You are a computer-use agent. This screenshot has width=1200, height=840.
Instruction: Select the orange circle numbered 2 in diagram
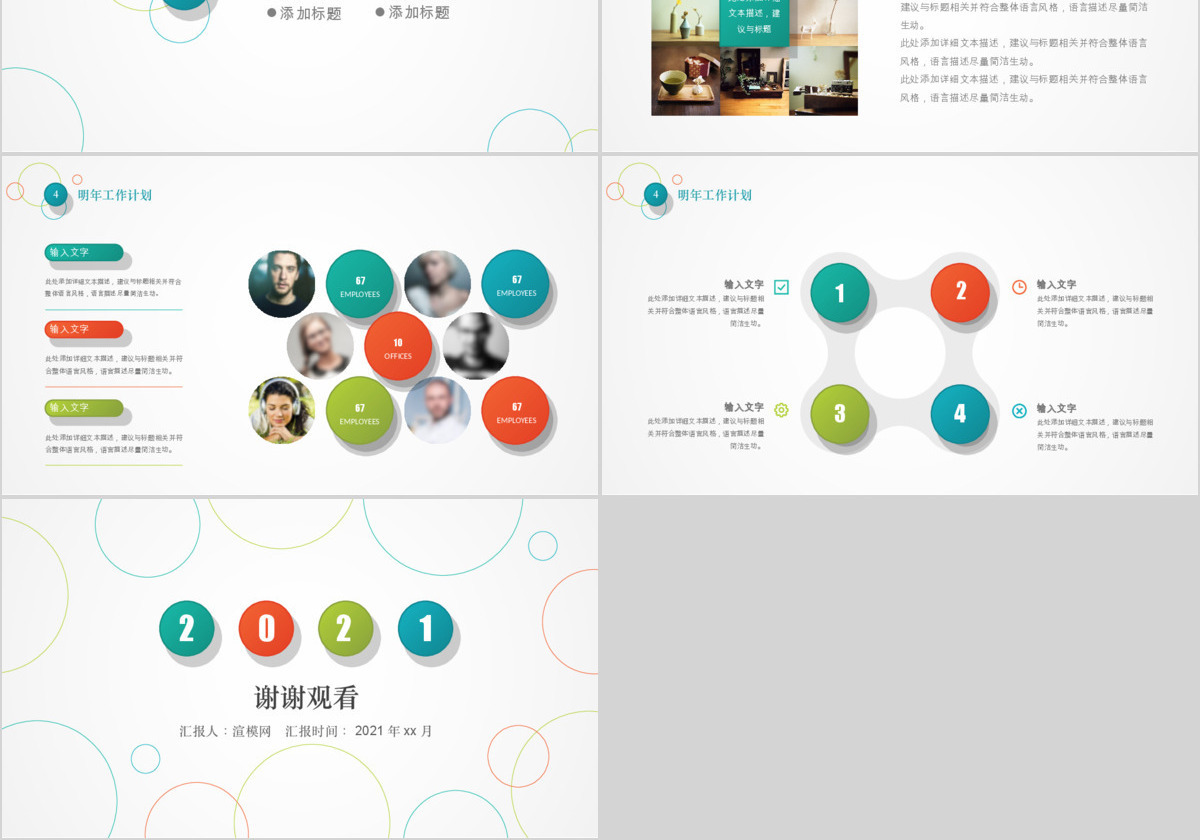coord(961,291)
